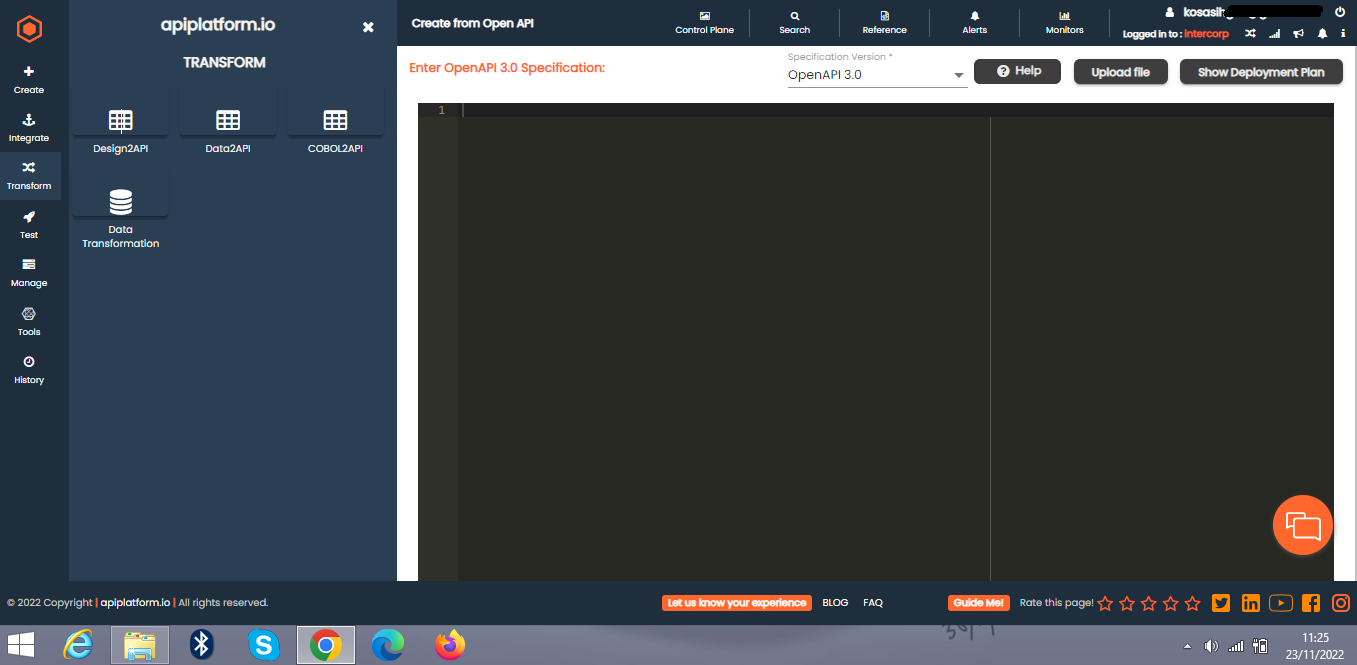Open File Explorer from taskbar

(139, 645)
